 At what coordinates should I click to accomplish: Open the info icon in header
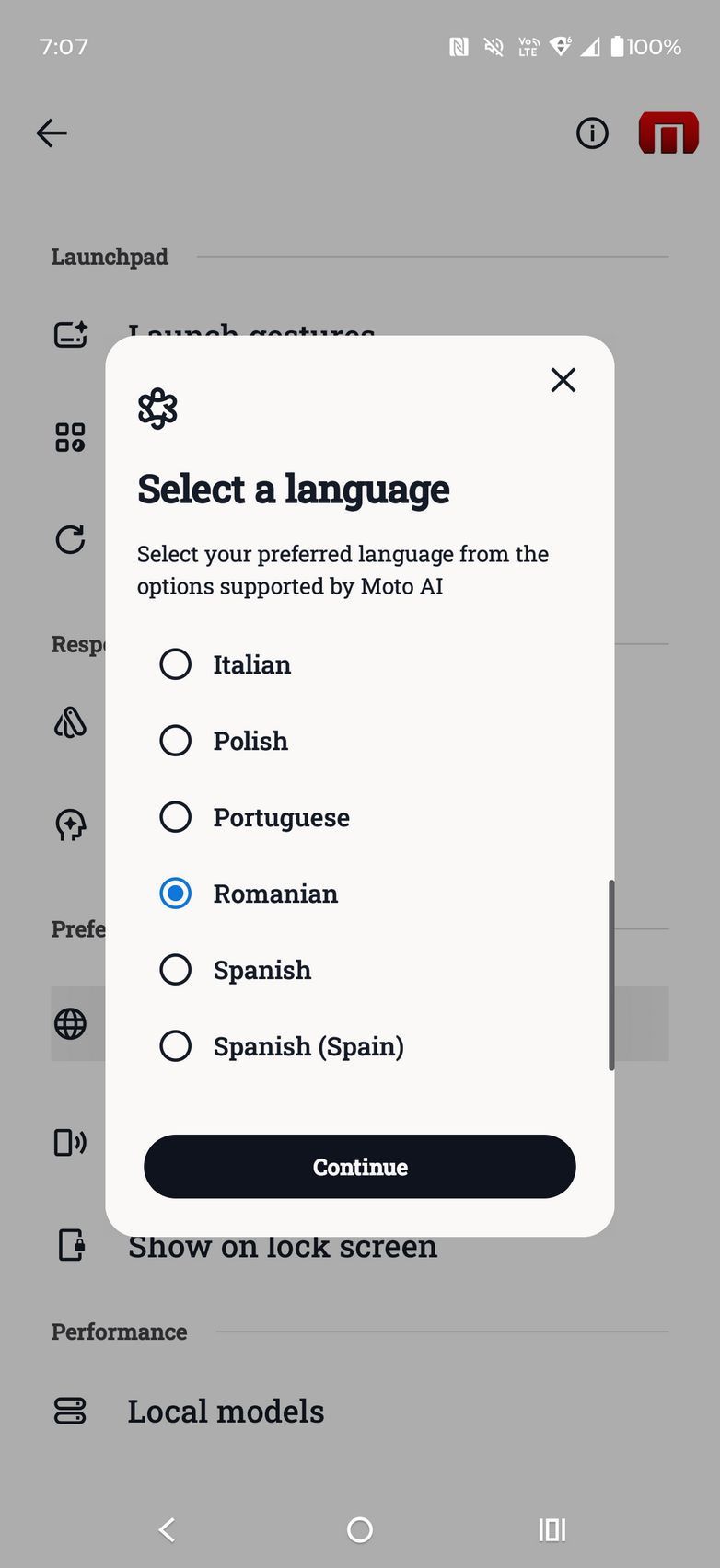coord(592,133)
